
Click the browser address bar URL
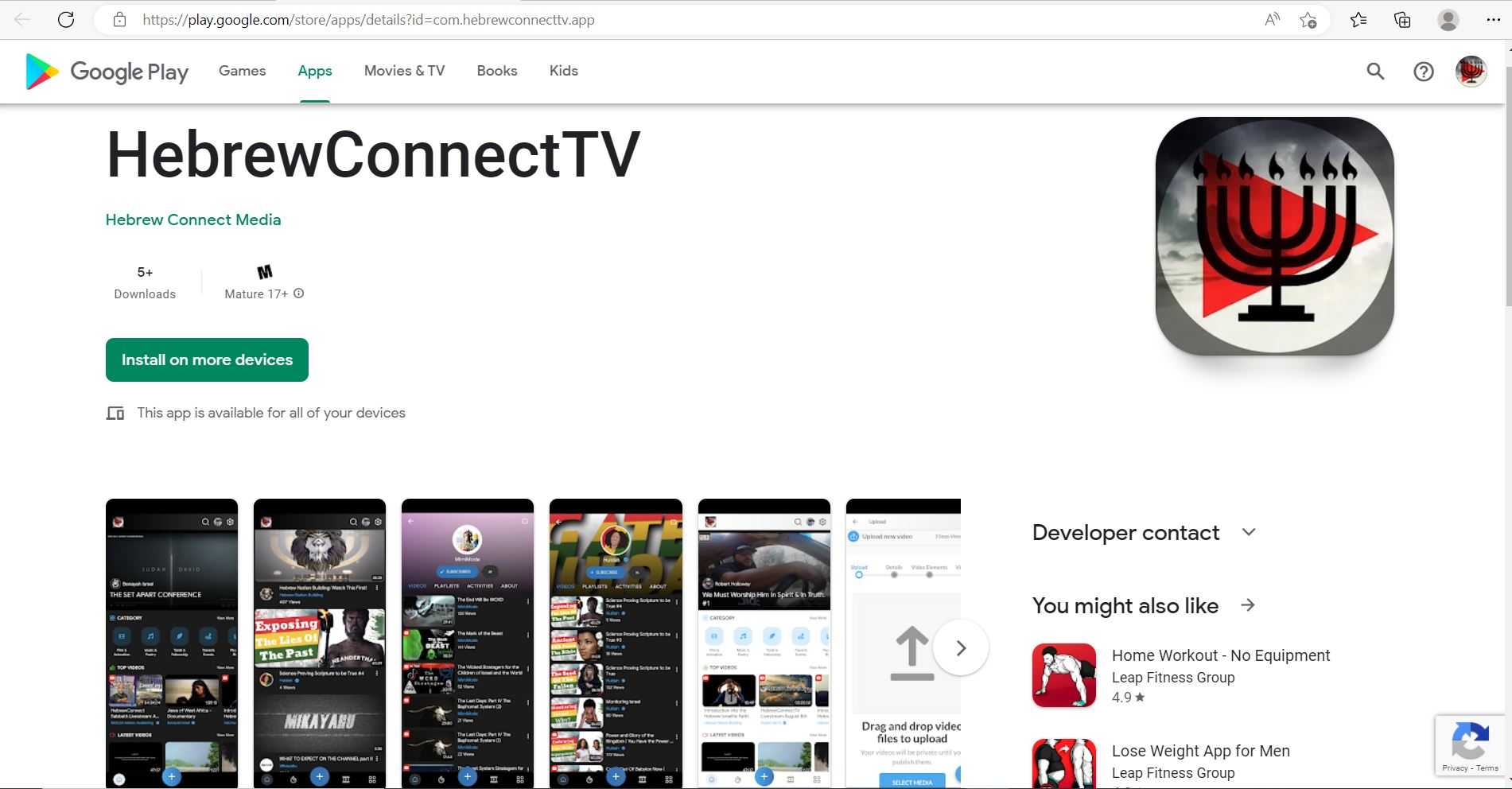pyautogui.click(x=368, y=20)
